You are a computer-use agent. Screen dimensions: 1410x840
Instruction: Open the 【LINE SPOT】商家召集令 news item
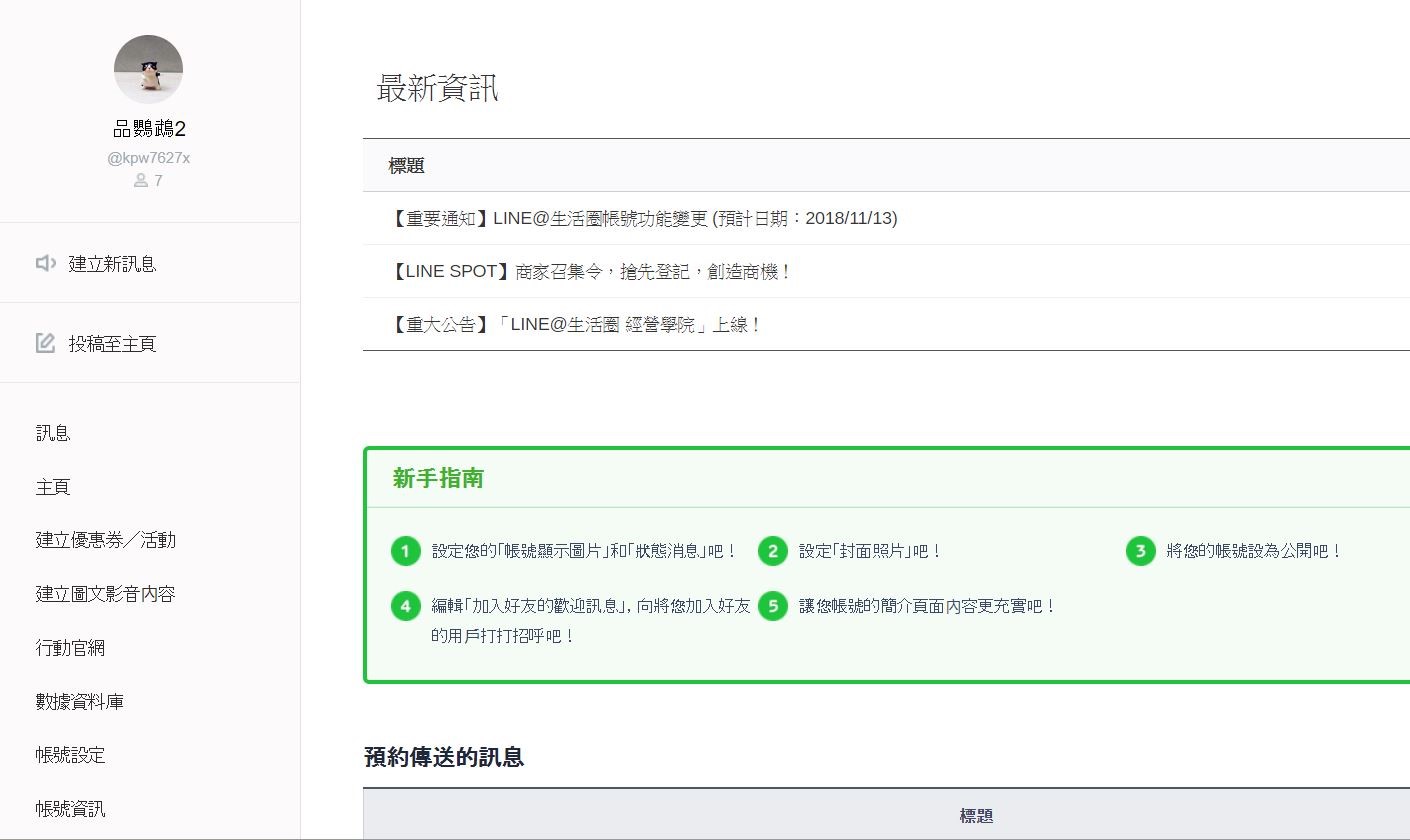coord(590,271)
